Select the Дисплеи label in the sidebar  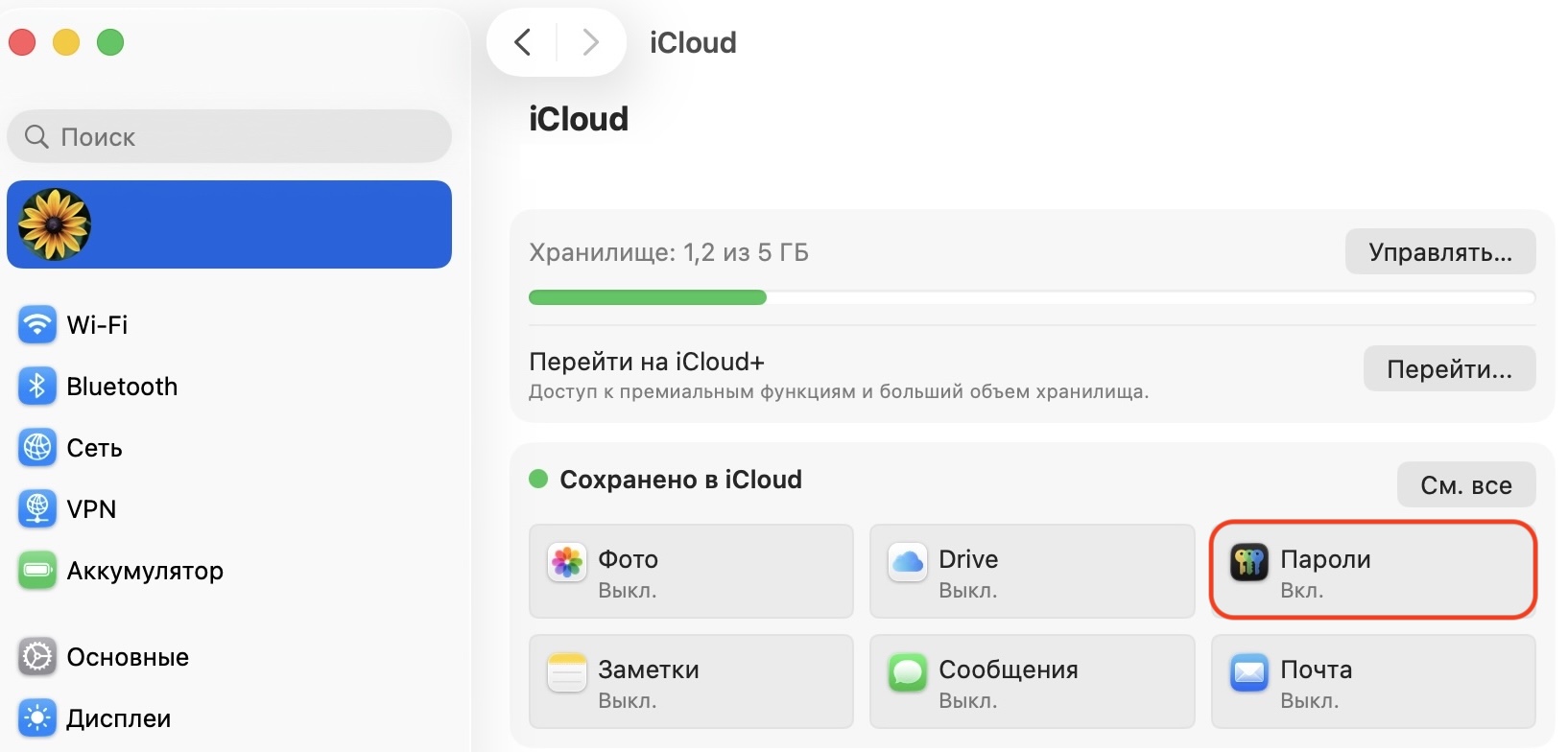pyautogui.click(x=119, y=718)
